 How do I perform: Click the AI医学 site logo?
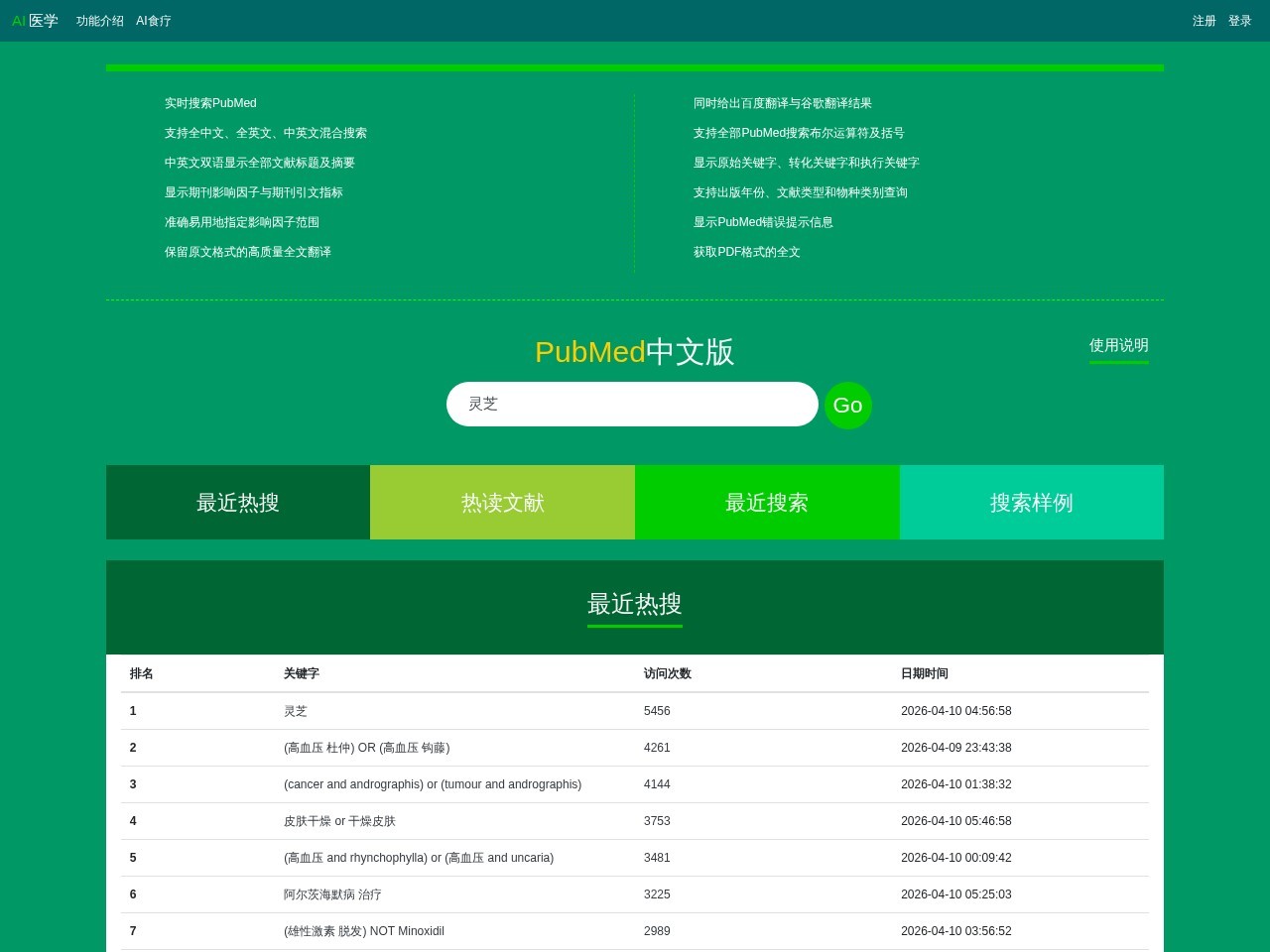tap(35, 20)
